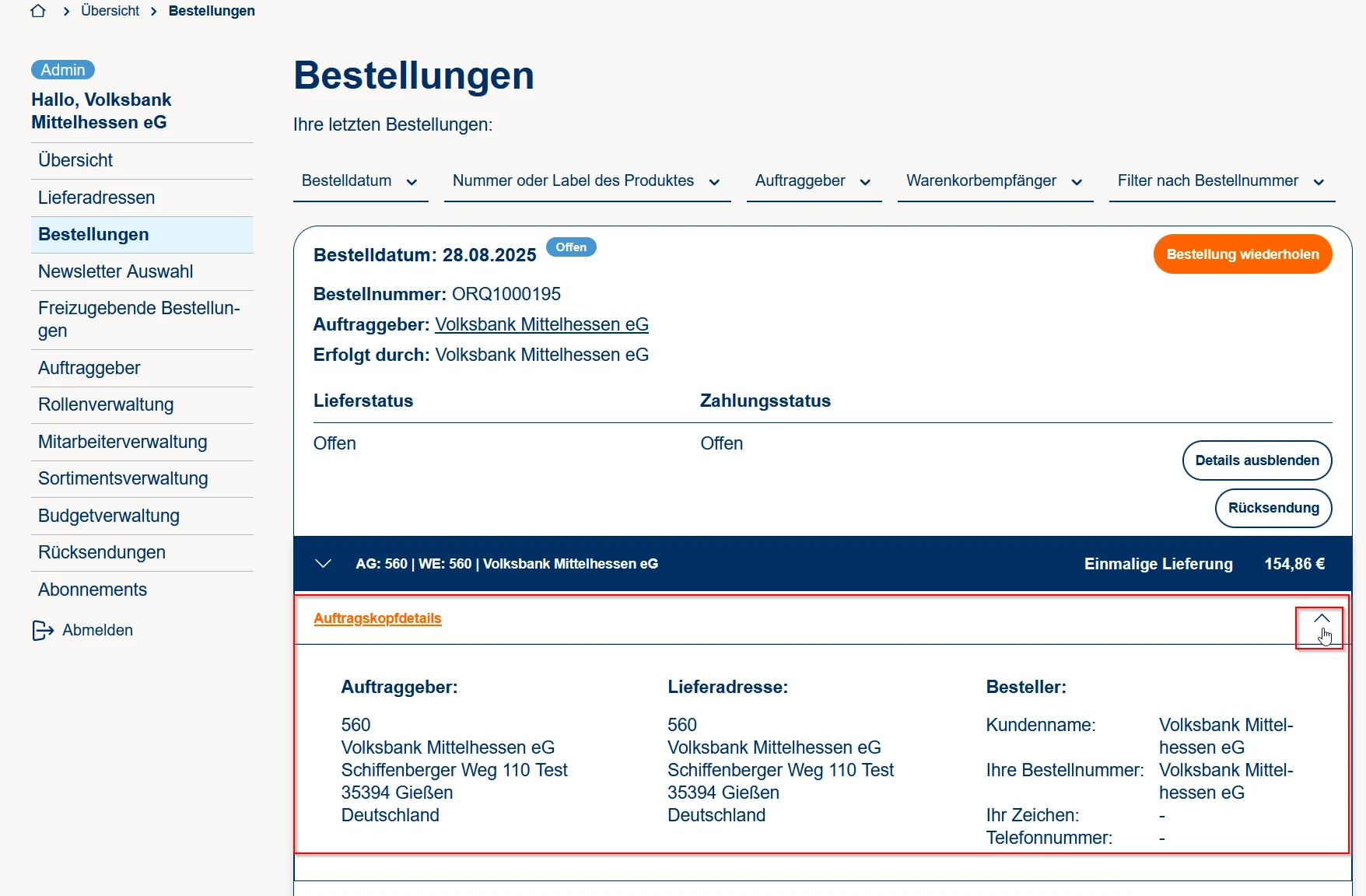Navigate to Freizugebende Bestellungen
This screenshot has height=896, width=1366.
tap(138, 319)
